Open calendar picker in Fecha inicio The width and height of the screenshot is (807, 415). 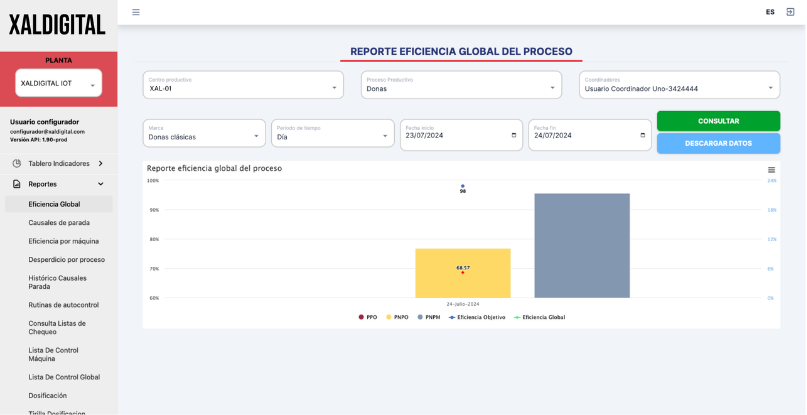(x=514, y=135)
